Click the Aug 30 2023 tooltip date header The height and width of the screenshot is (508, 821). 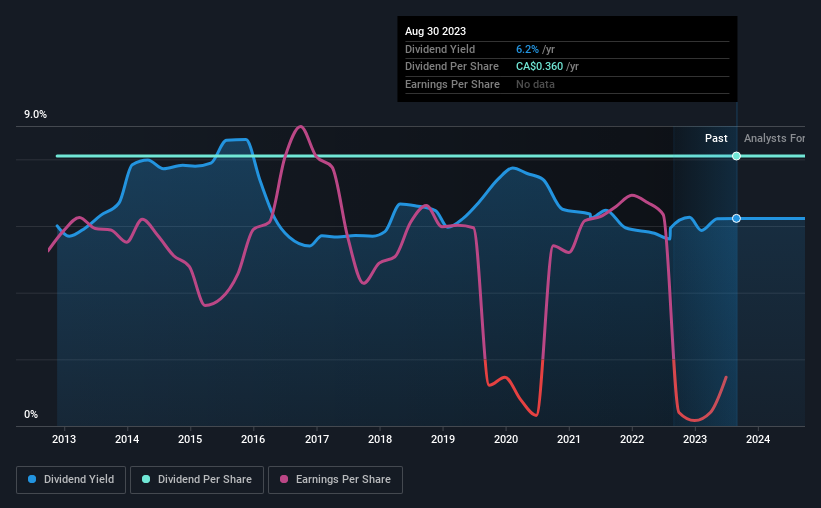click(x=435, y=31)
